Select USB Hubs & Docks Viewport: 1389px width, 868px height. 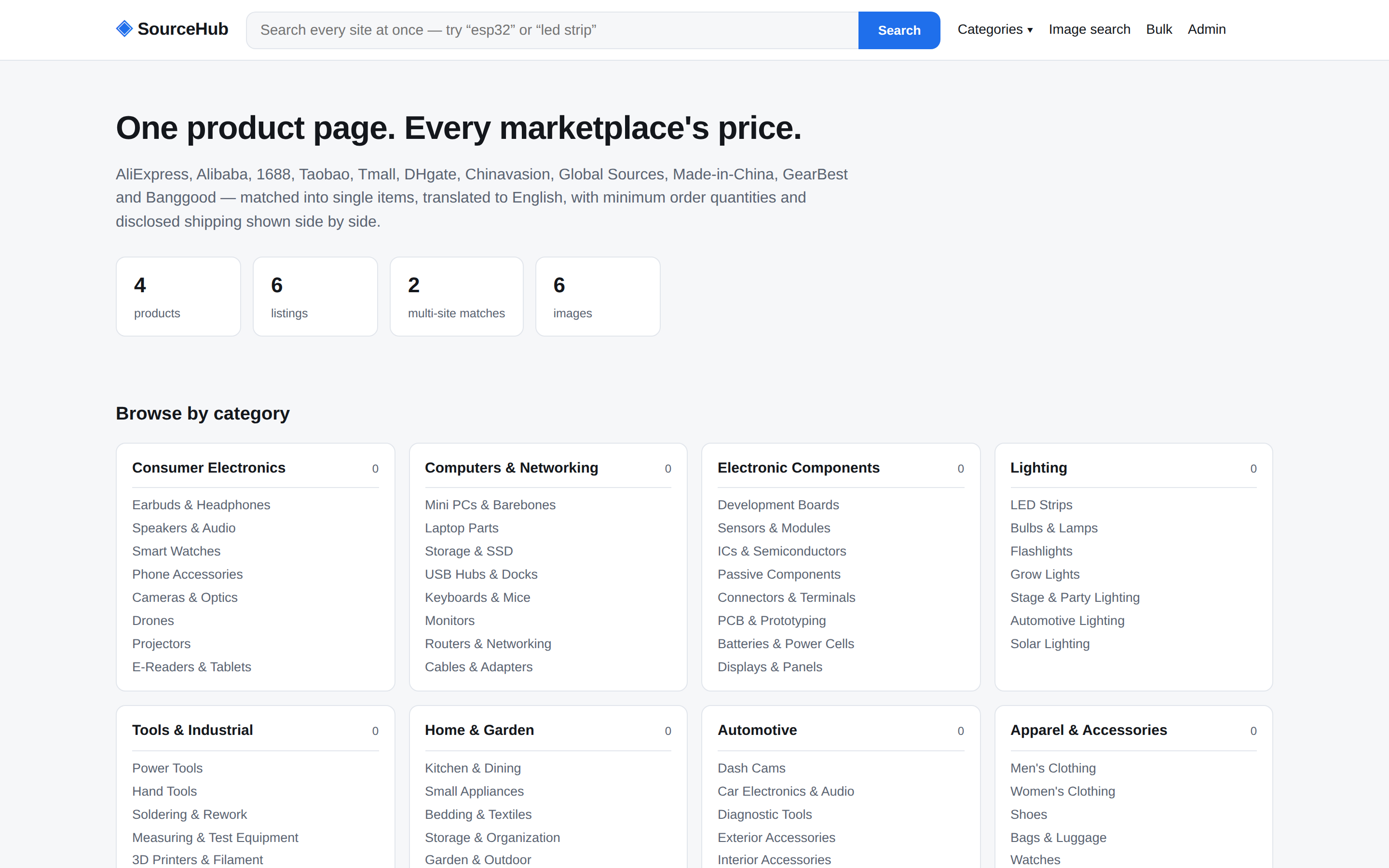[481, 574]
